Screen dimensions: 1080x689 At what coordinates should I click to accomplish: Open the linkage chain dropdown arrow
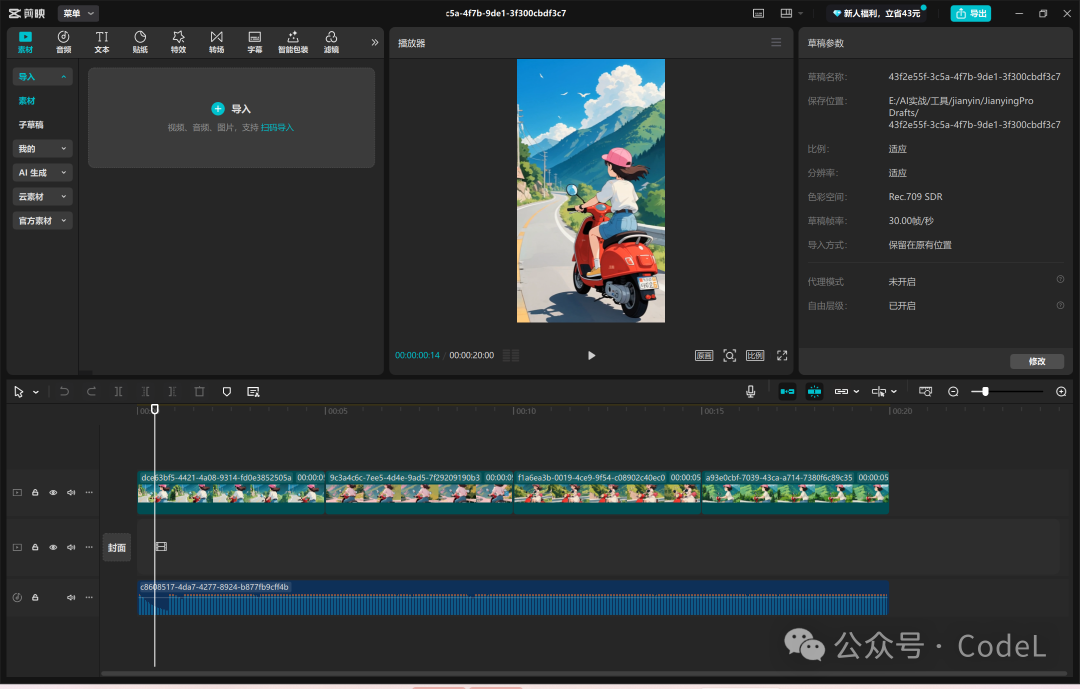tap(856, 391)
